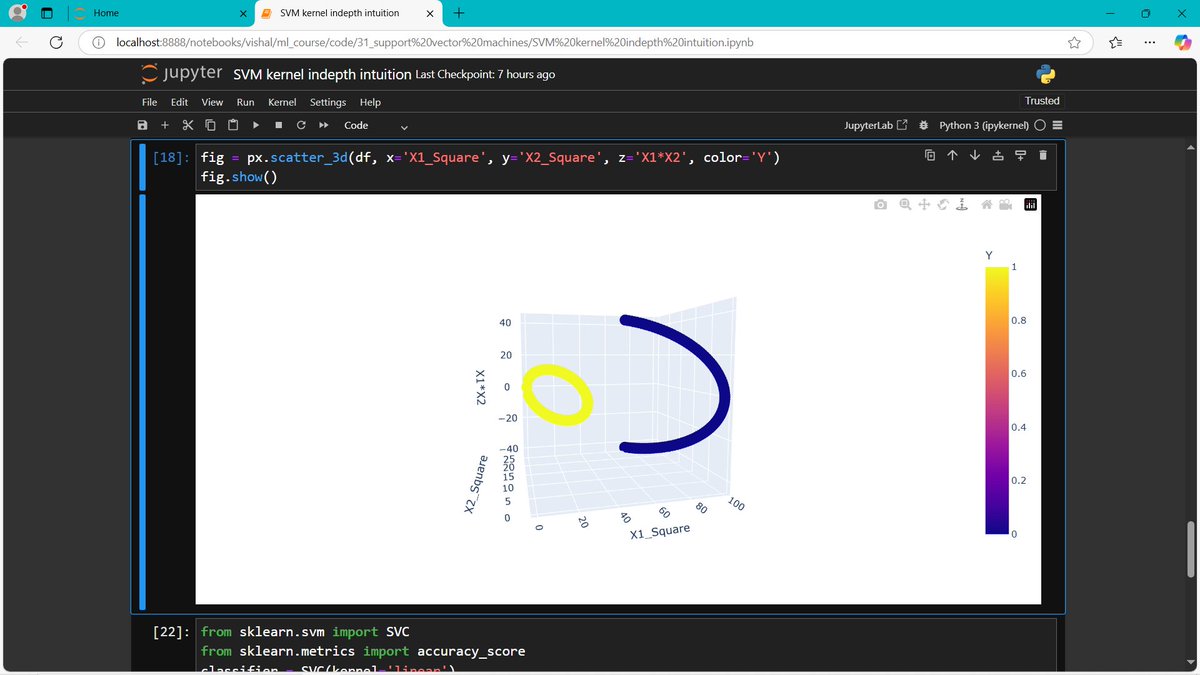Move the cell up with the up arrow
1200x675 pixels.
pos(952,155)
